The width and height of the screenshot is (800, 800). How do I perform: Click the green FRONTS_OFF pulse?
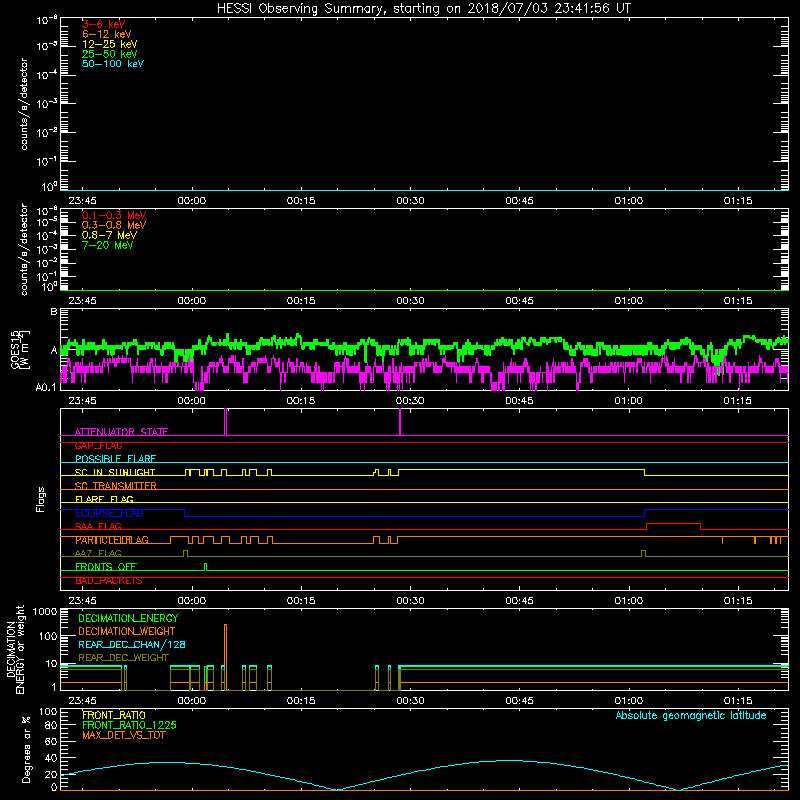pyautogui.click(x=206, y=567)
